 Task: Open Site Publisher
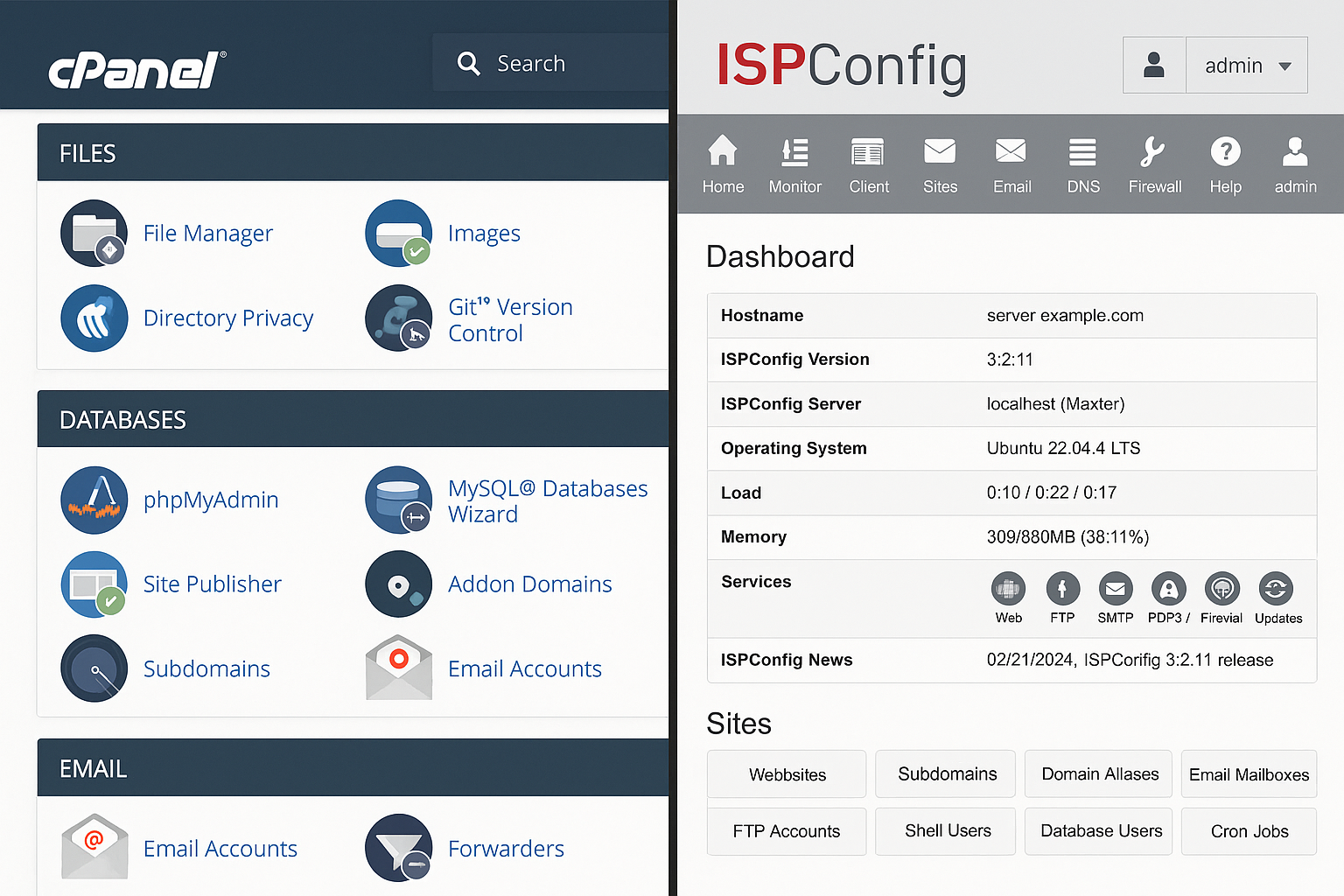(x=212, y=584)
